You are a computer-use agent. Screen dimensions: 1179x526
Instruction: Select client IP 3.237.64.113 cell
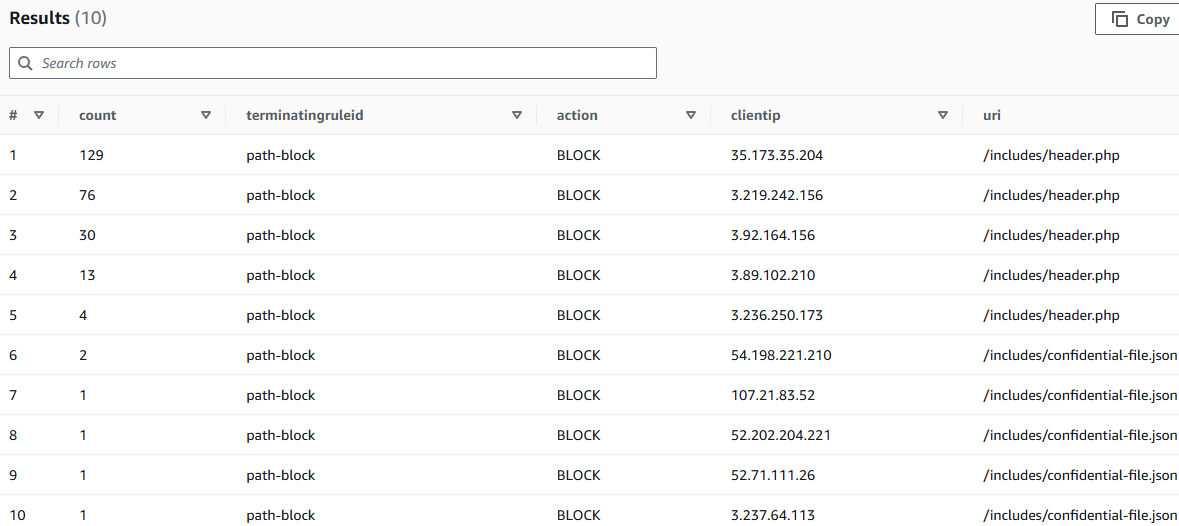pos(773,515)
